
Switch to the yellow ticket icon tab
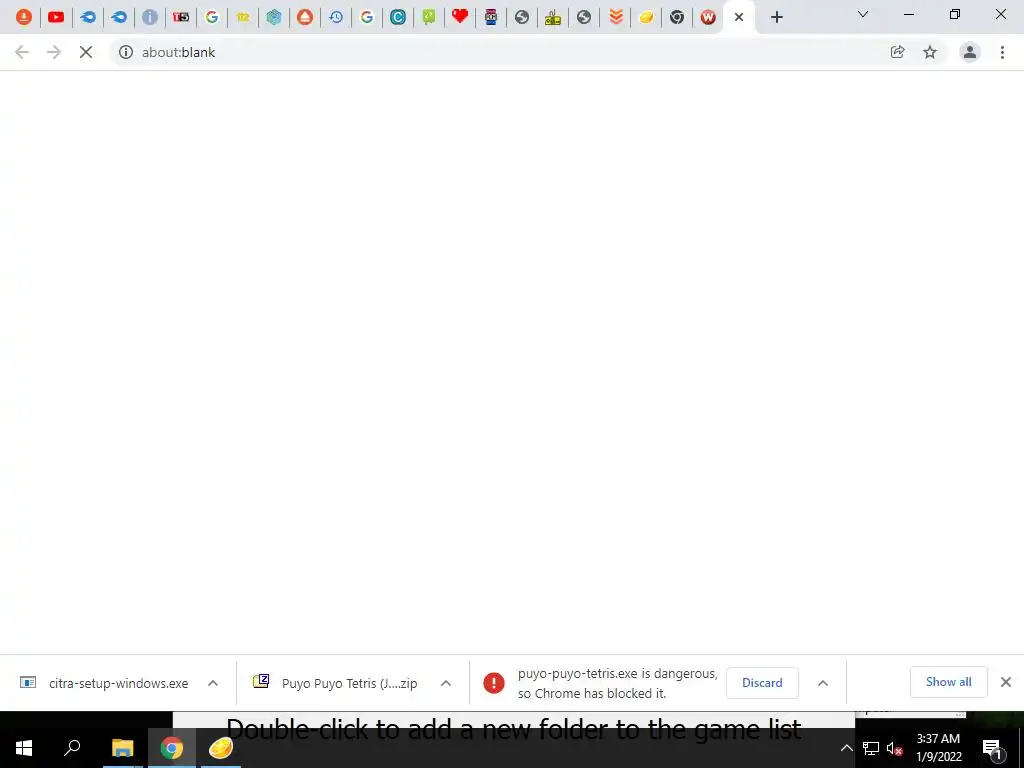243,17
